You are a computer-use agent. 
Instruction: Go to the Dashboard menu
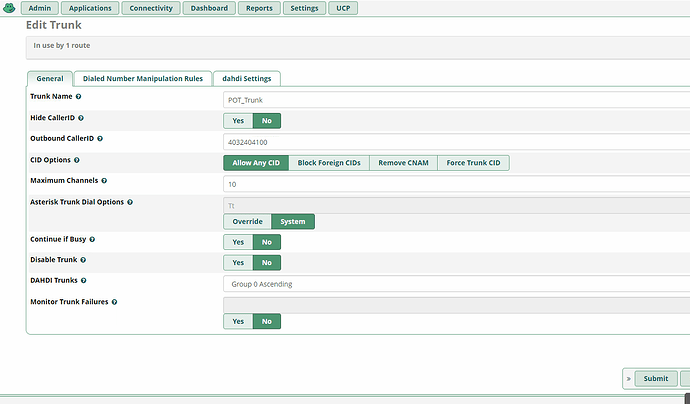(209, 8)
